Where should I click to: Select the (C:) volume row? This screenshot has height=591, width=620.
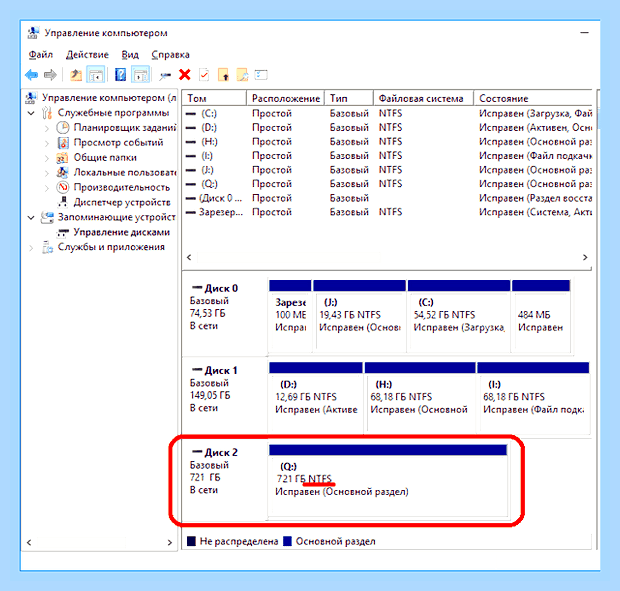click(388, 113)
